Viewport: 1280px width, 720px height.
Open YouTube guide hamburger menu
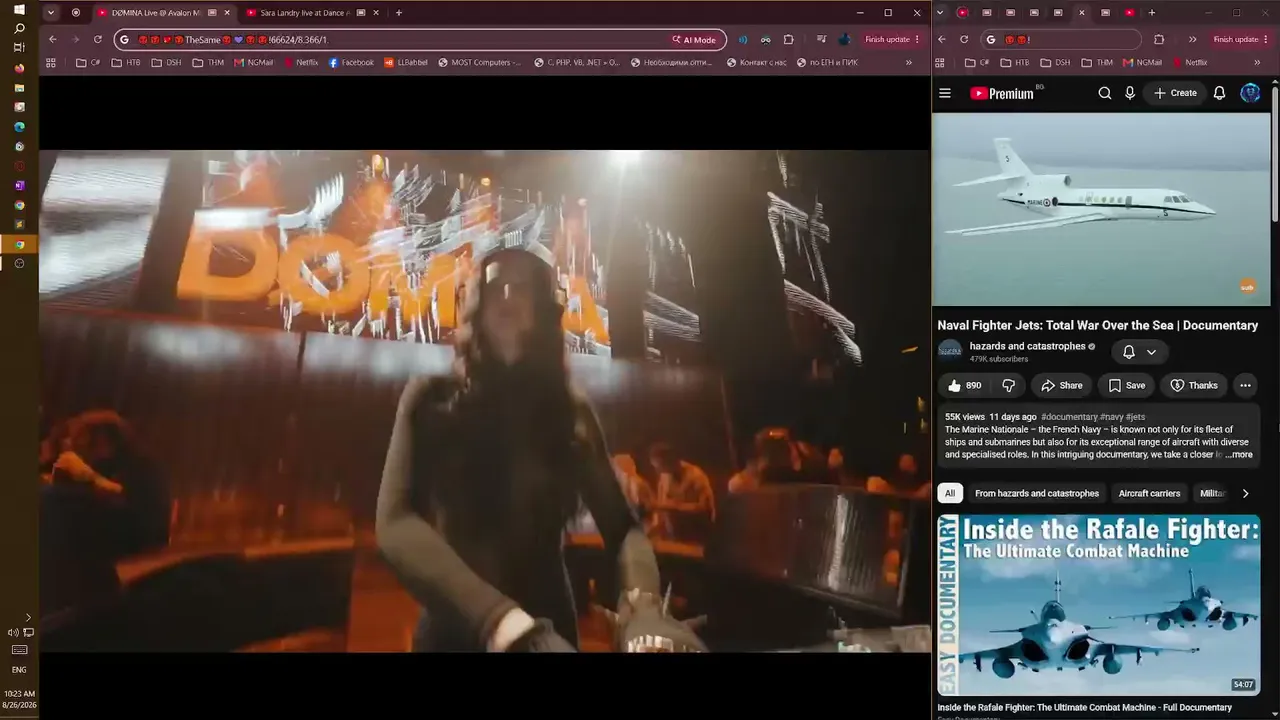945,93
